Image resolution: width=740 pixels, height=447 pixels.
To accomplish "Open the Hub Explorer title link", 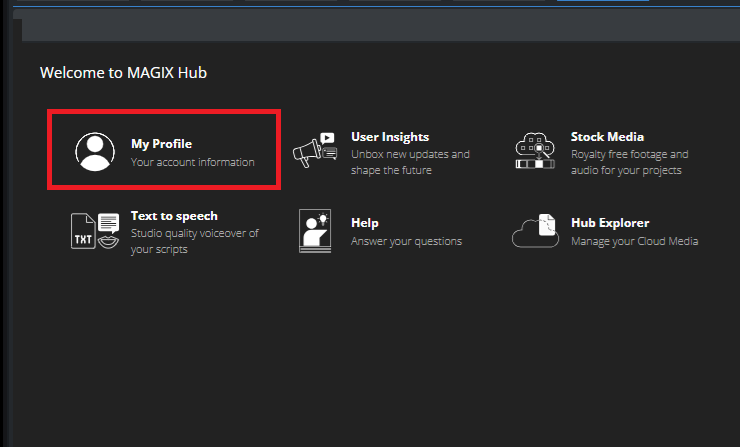I will pyautogui.click(x=610, y=223).
